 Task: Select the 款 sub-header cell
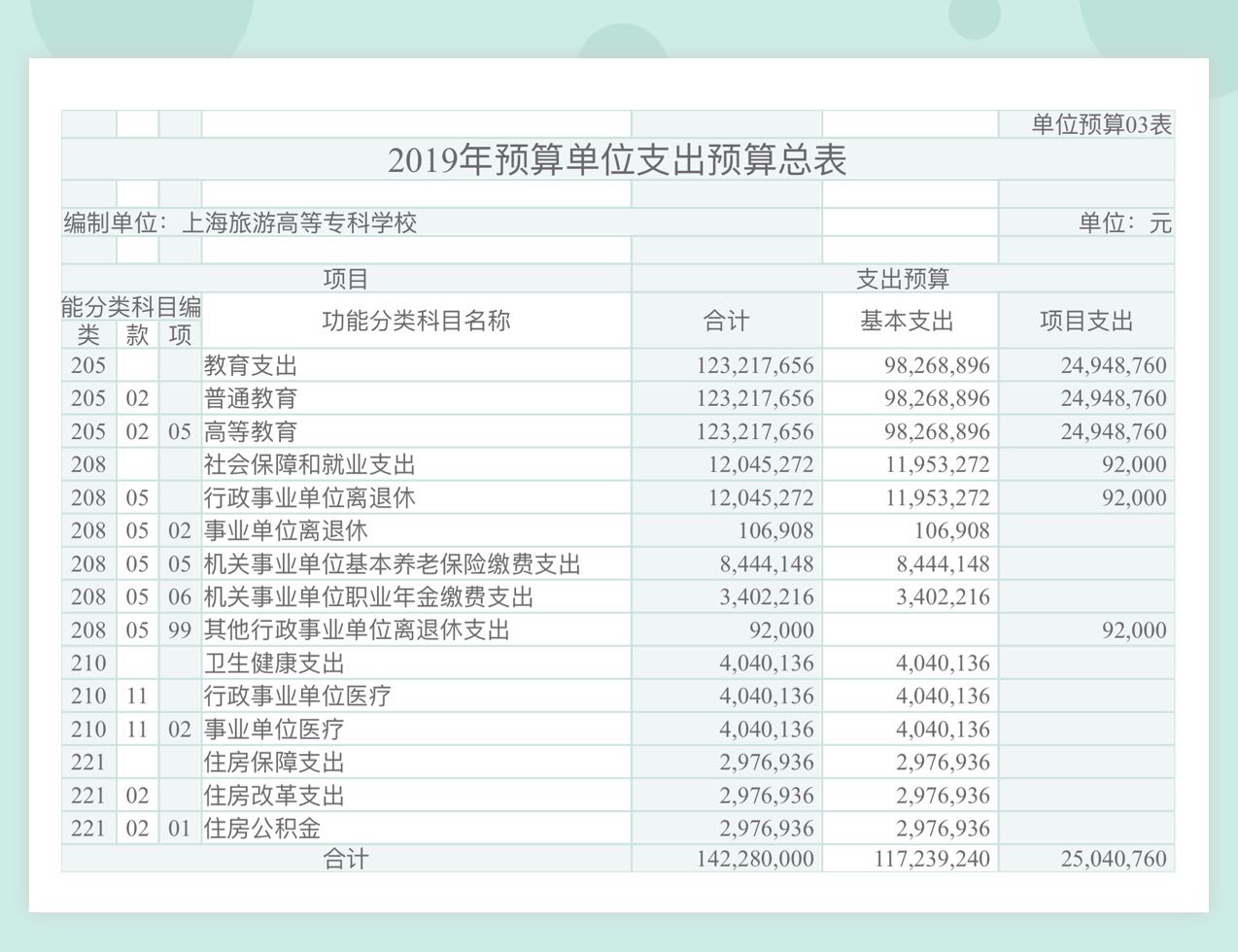(137, 335)
